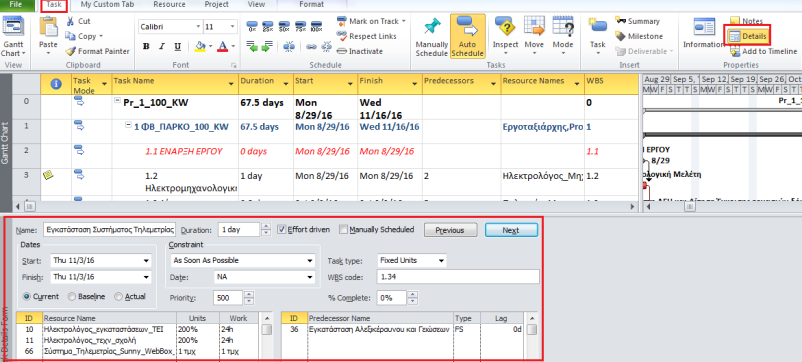This screenshot has width=802, height=362.
Task: Click the Split Task icon
Action: click(289, 47)
